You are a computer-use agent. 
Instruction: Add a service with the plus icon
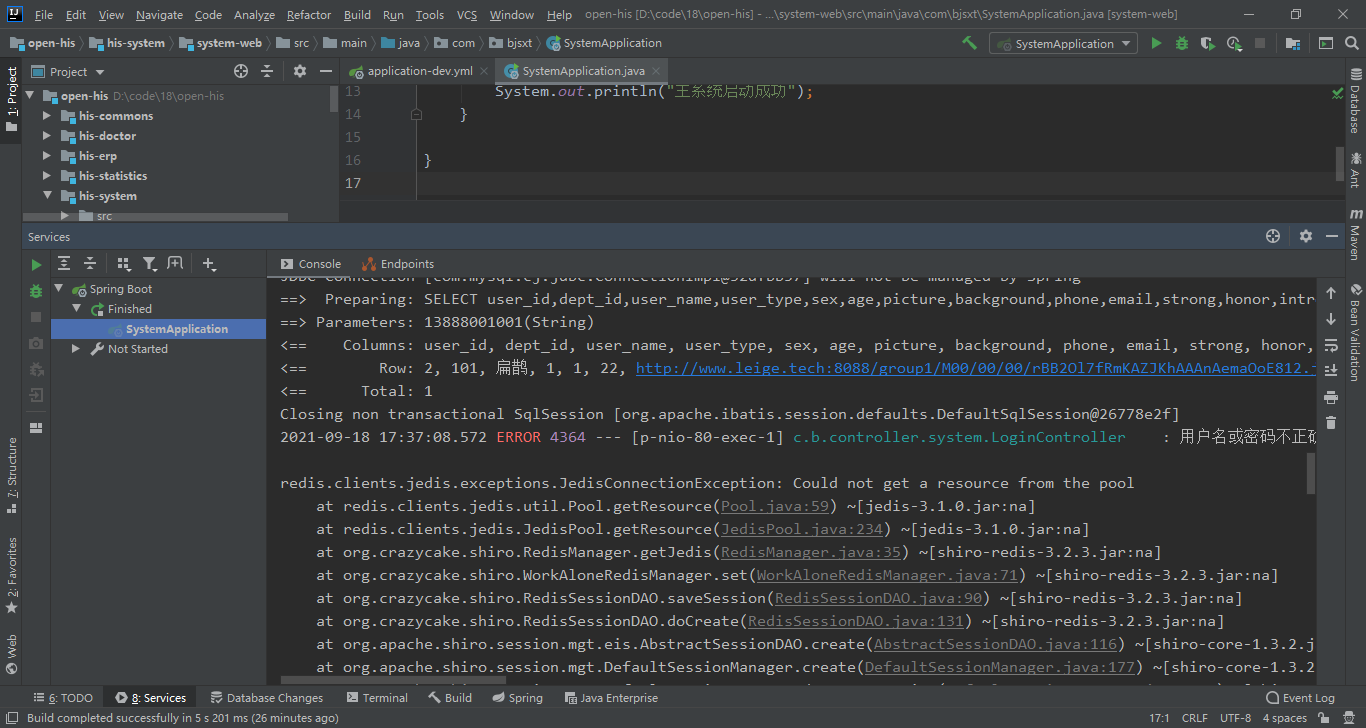(x=208, y=264)
